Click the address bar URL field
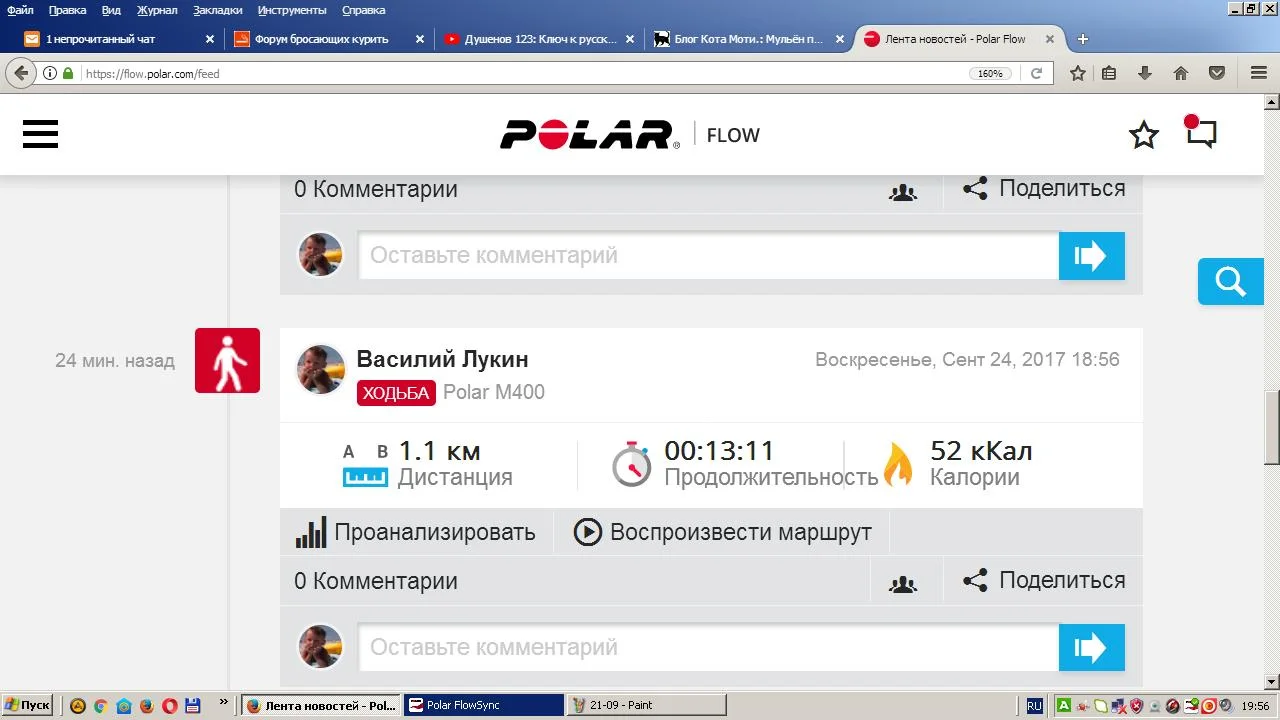This screenshot has width=1280, height=720. tap(520, 73)
